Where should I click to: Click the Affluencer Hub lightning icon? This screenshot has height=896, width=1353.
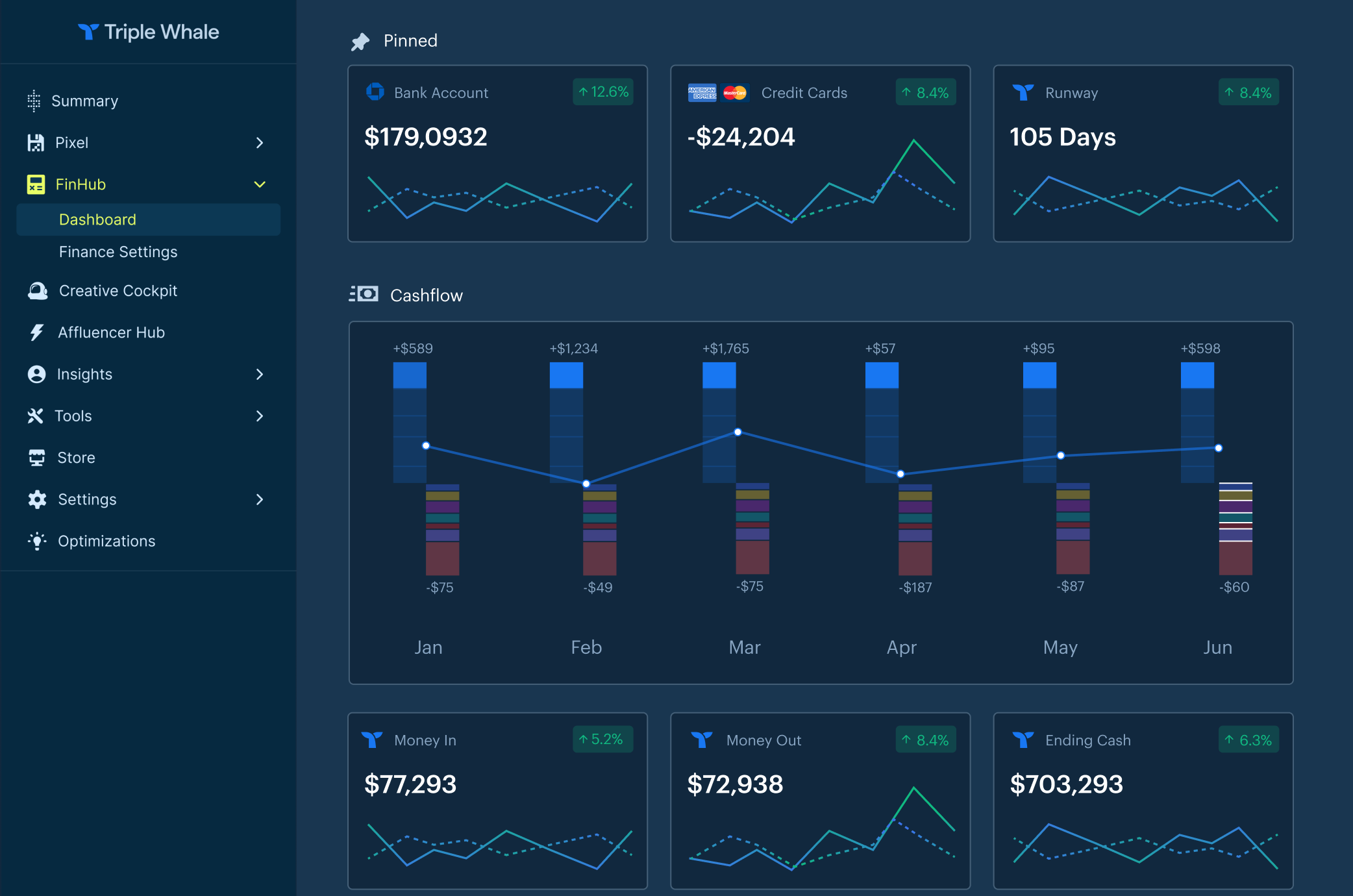[37, 332]
